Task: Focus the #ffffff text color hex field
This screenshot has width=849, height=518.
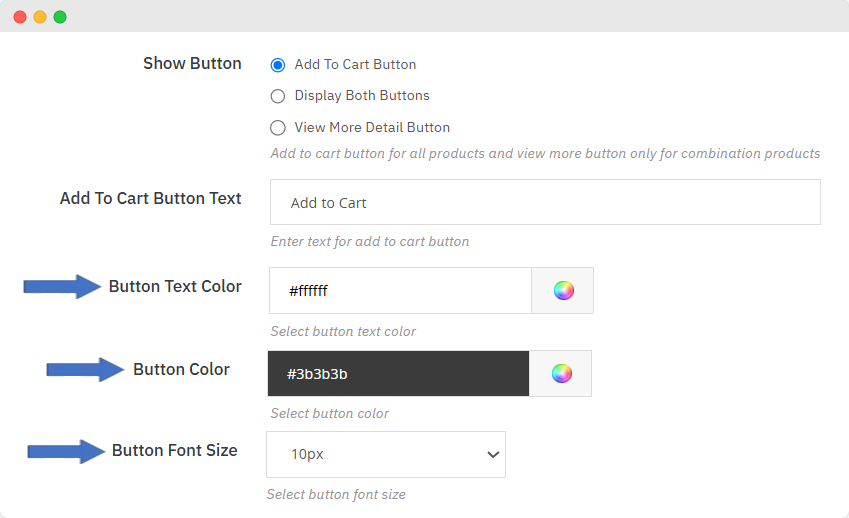Action: click(x=400, y=291)
